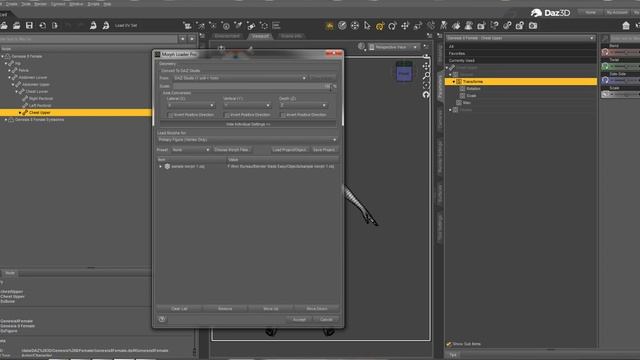Image resolution: width=640 pixels, height=360 pixels.
Task: Click the green Twist parameter slider
Action: [x=621, y=66]
